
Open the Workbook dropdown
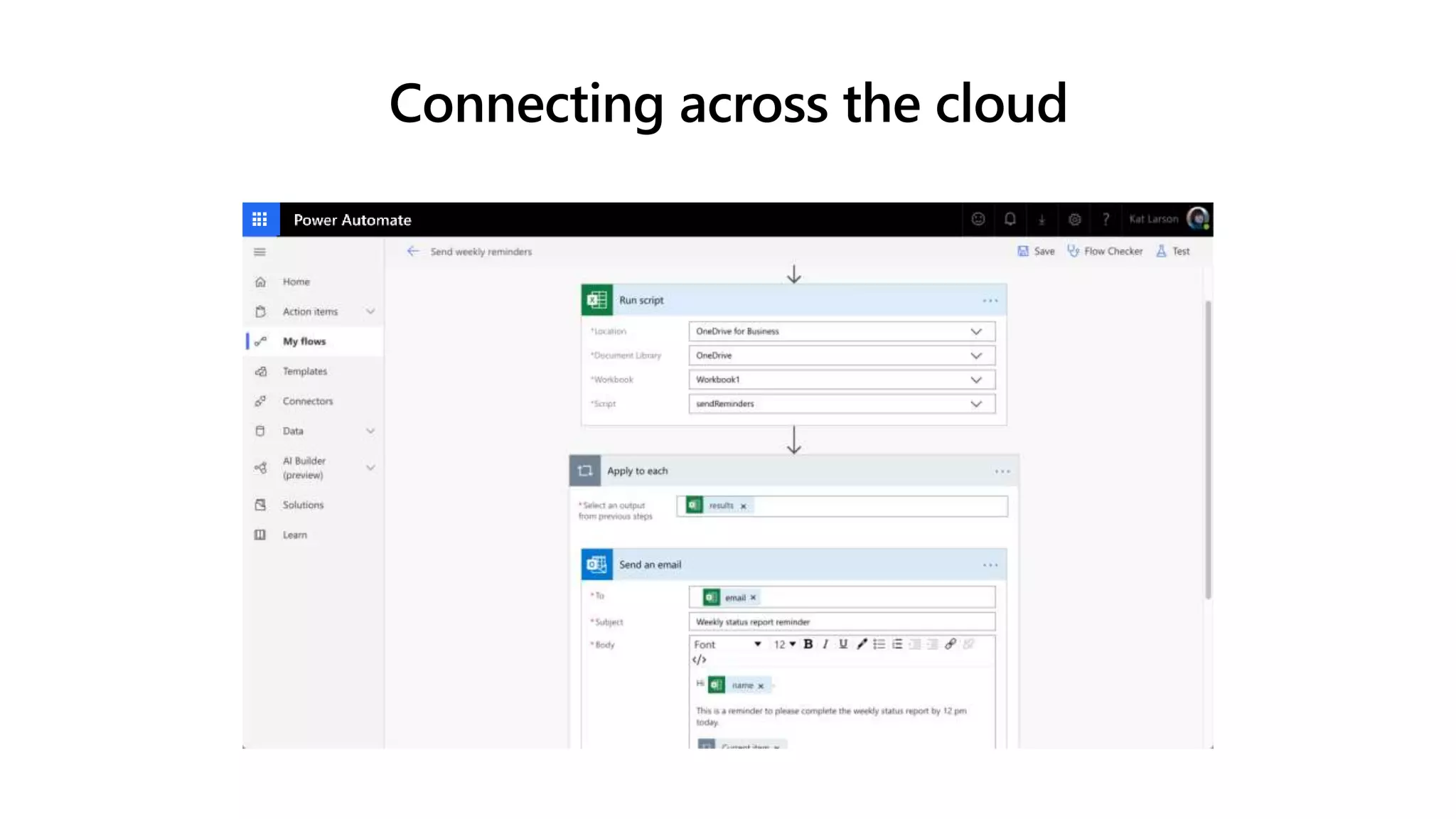(842, 380)
